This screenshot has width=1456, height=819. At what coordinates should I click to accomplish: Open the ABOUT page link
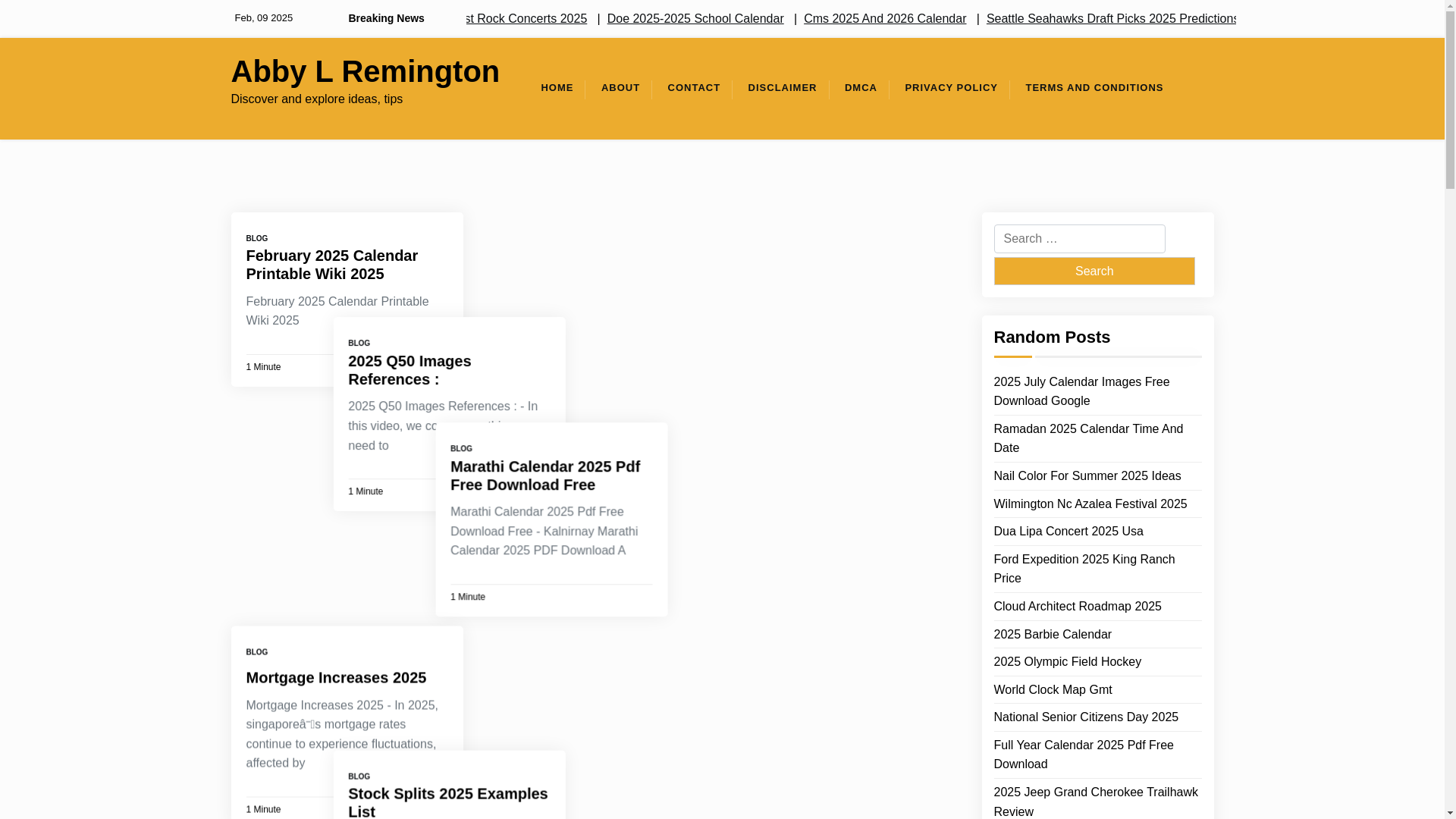[620, 88]
